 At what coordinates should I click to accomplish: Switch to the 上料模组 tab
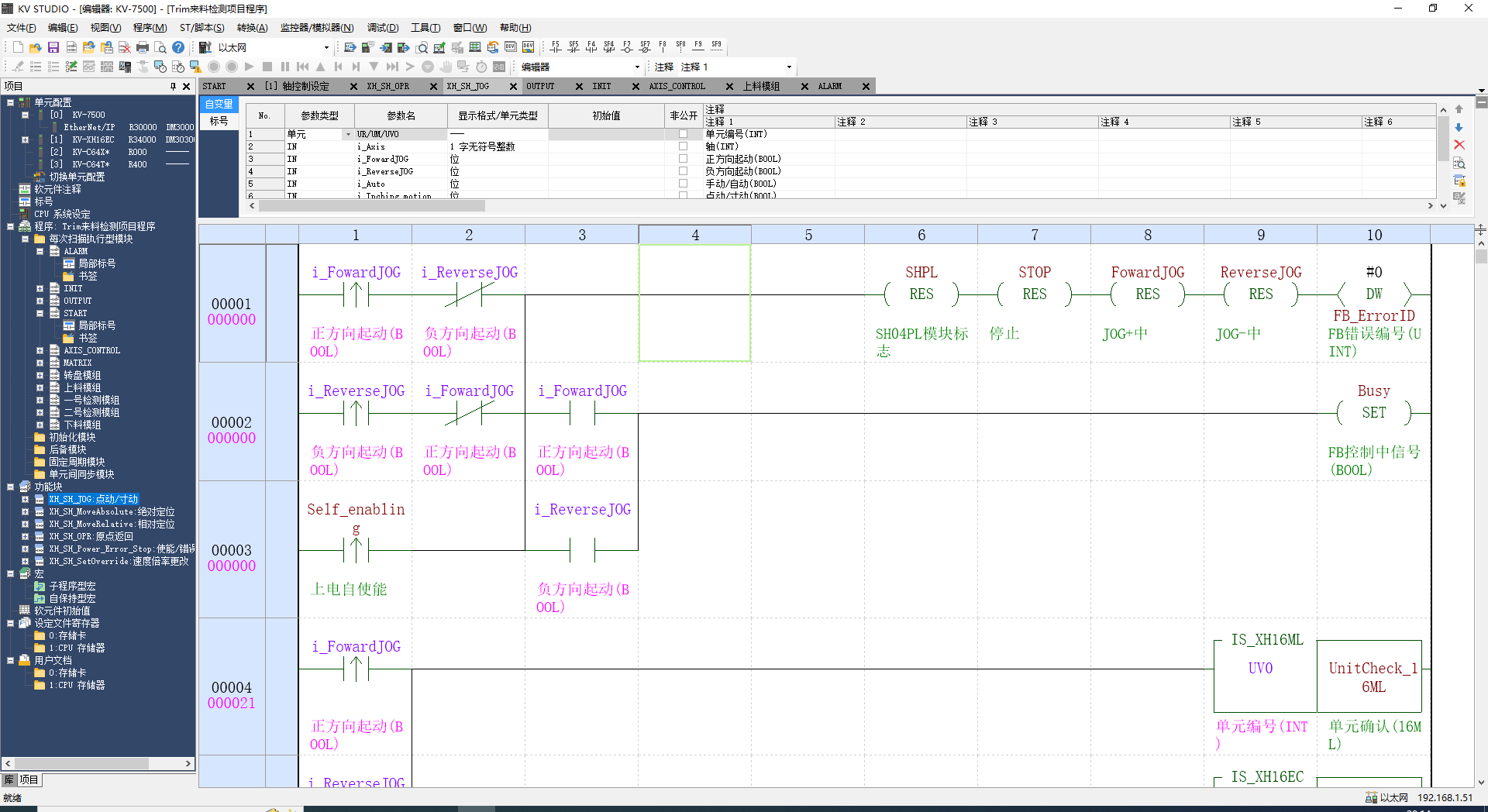pos(761,86)
